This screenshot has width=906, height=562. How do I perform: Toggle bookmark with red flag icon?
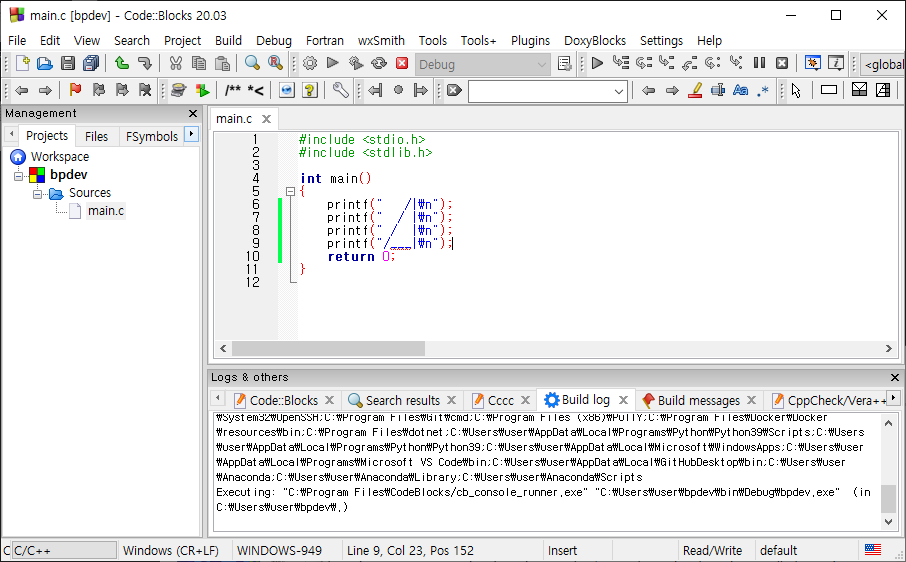click(x=75, y=90)
